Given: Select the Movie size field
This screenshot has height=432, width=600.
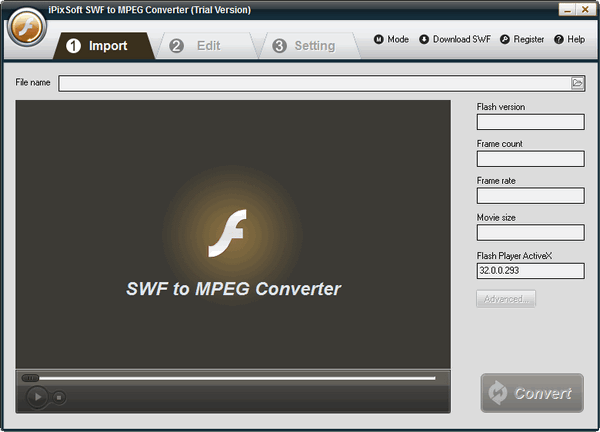Looking at the screenshot, I should (x=530, y=233).
